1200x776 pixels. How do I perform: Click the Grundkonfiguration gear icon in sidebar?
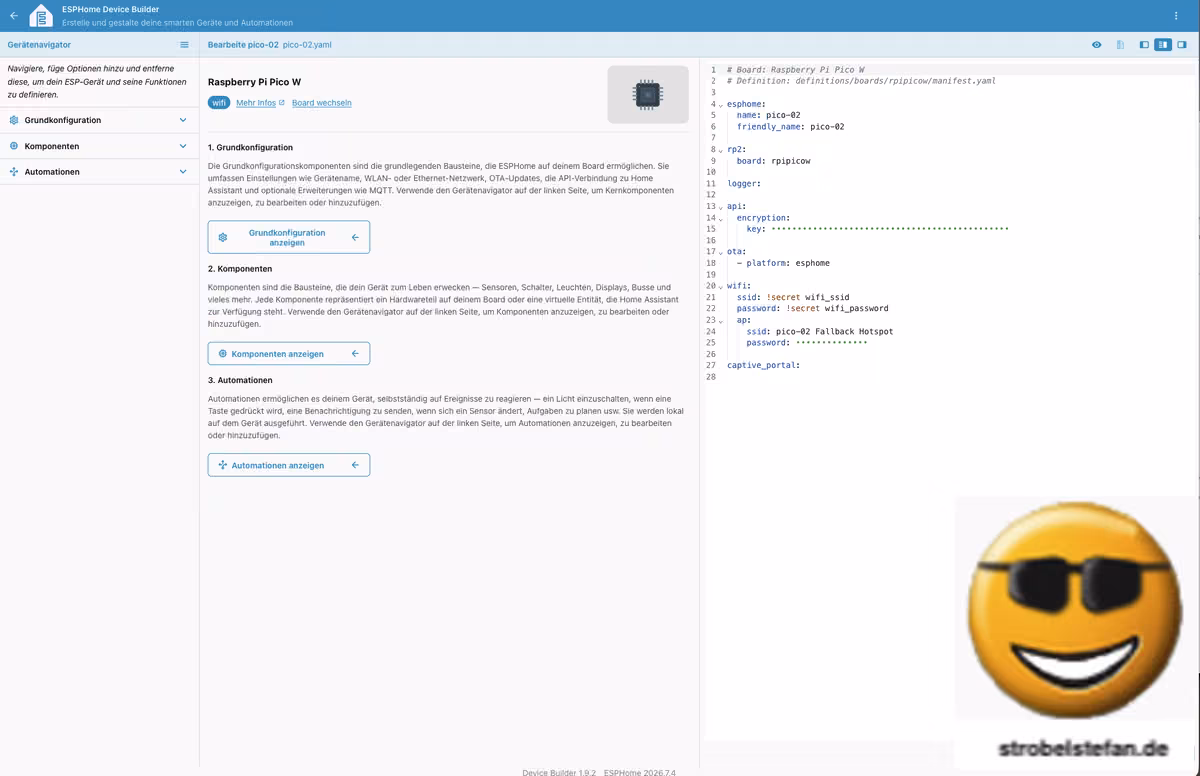(x=14, y=120)
